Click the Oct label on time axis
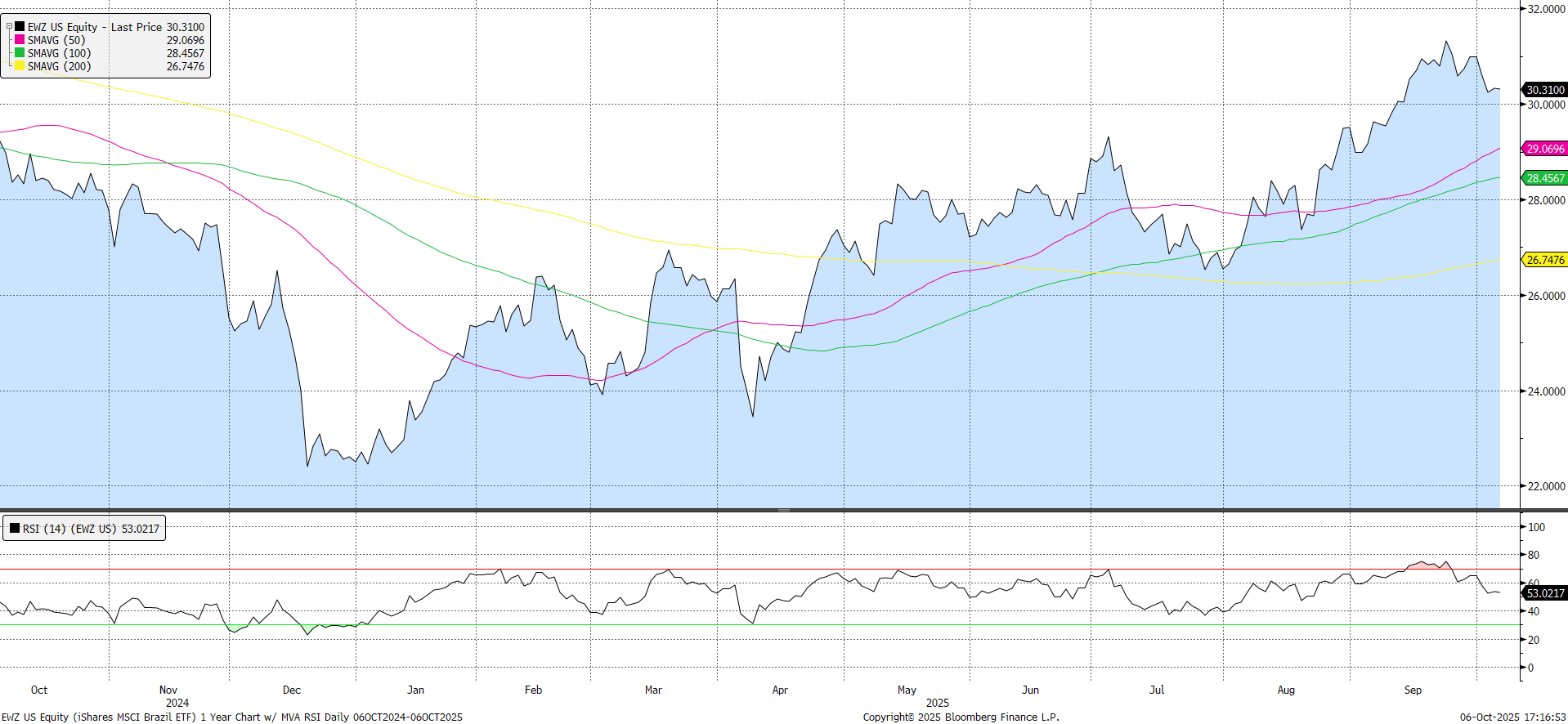The width and height of the screenshot is (1568, 724). tap(39, 690)
